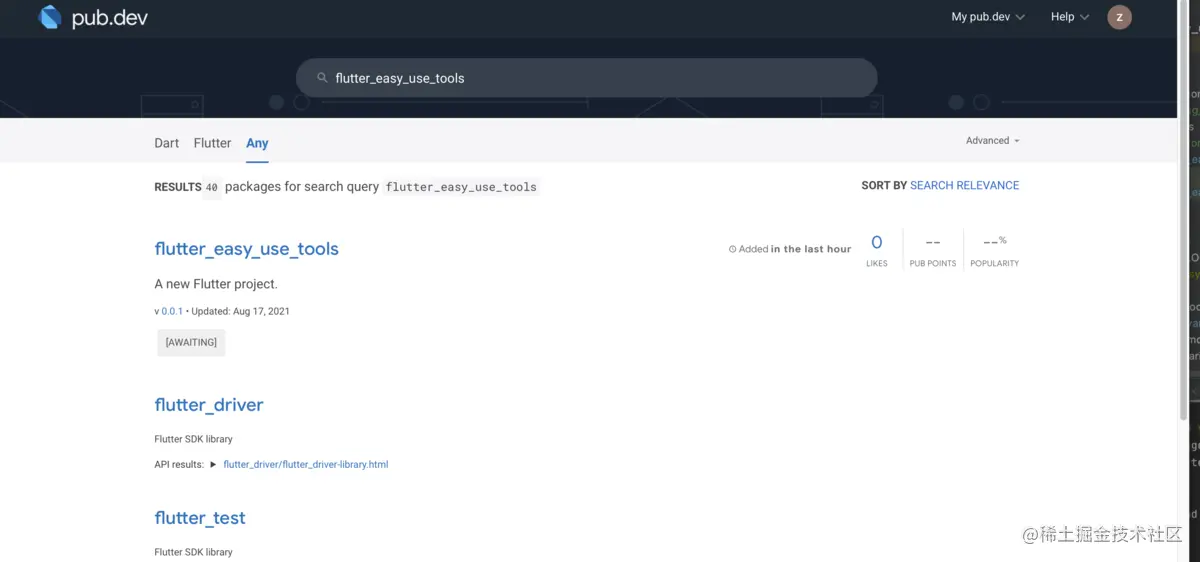The image size is (1200, 562).
Task: Click the clock icon beside Added
Action: tap(732, 249)
